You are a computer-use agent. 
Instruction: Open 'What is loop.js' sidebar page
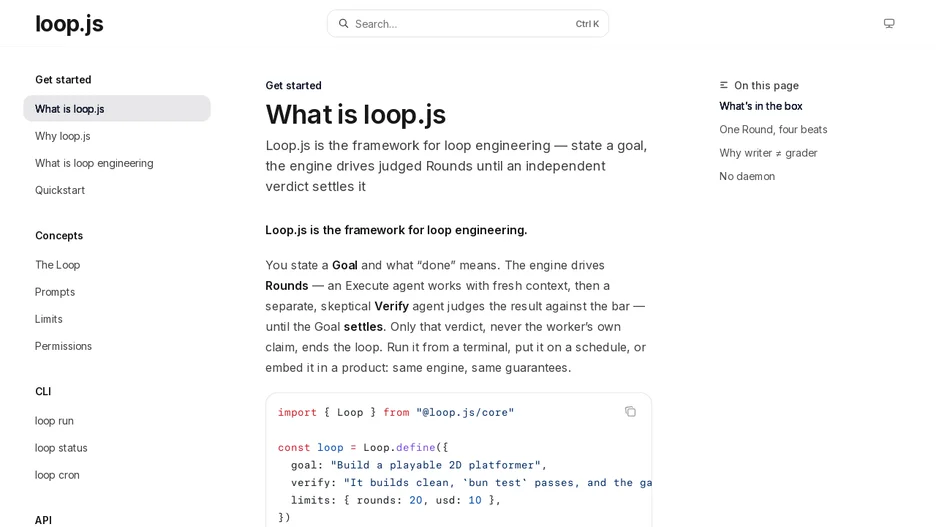[x=117, y=109]
